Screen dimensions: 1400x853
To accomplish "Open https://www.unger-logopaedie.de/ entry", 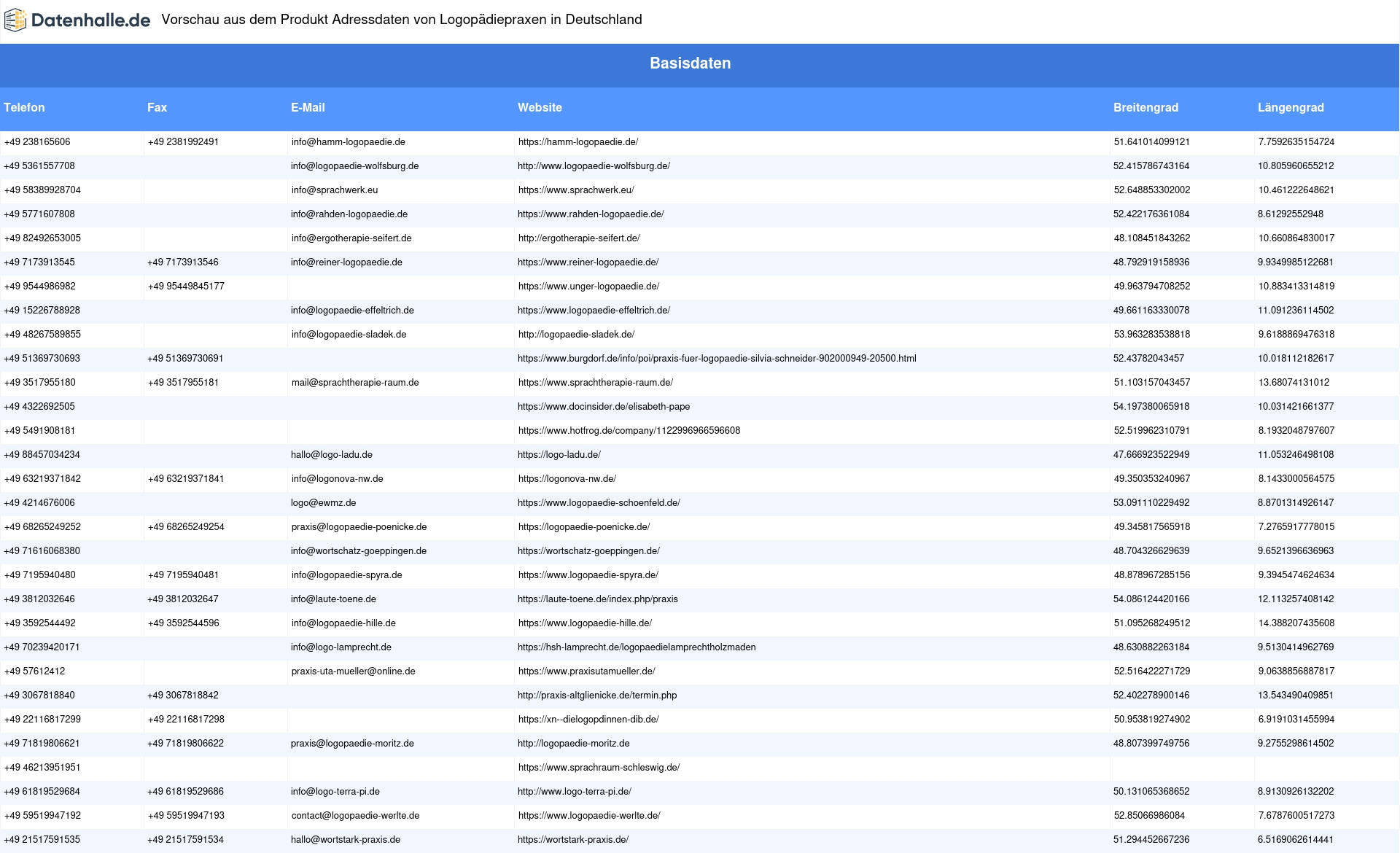I will click(588, 287).
